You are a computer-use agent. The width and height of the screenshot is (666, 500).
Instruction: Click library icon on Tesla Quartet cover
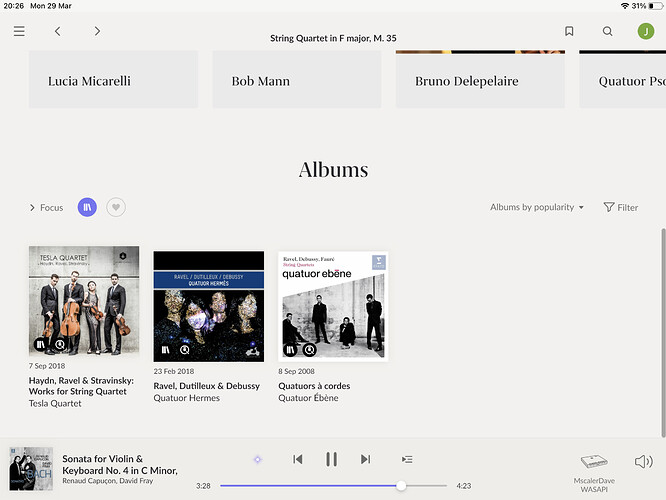(x=41, y=344)
